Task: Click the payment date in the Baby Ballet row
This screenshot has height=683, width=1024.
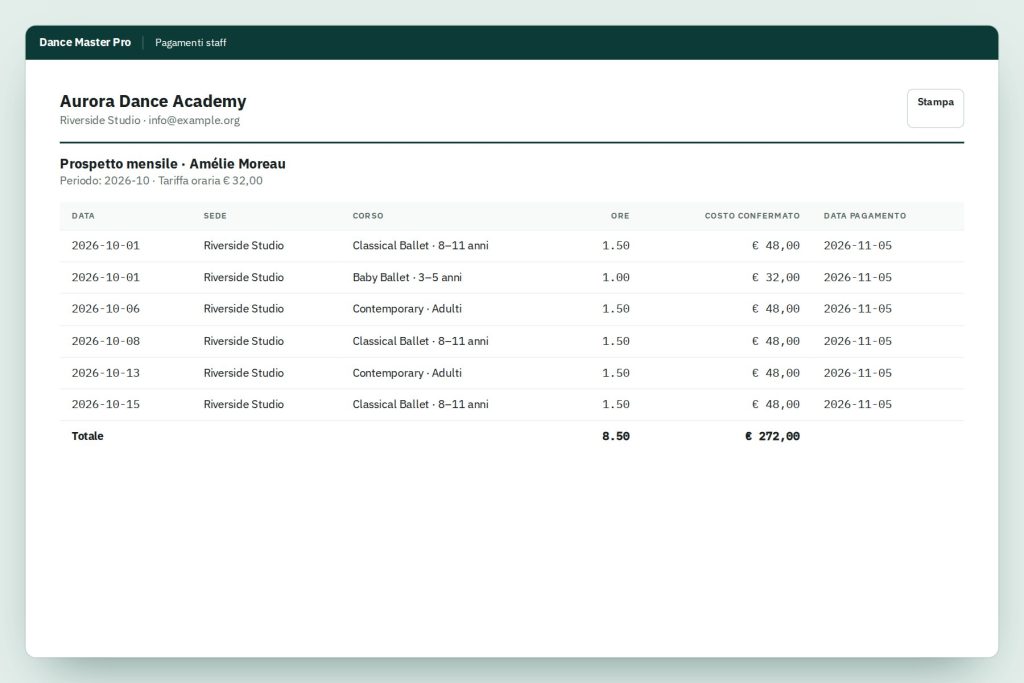Action: [x=857, y=278]
